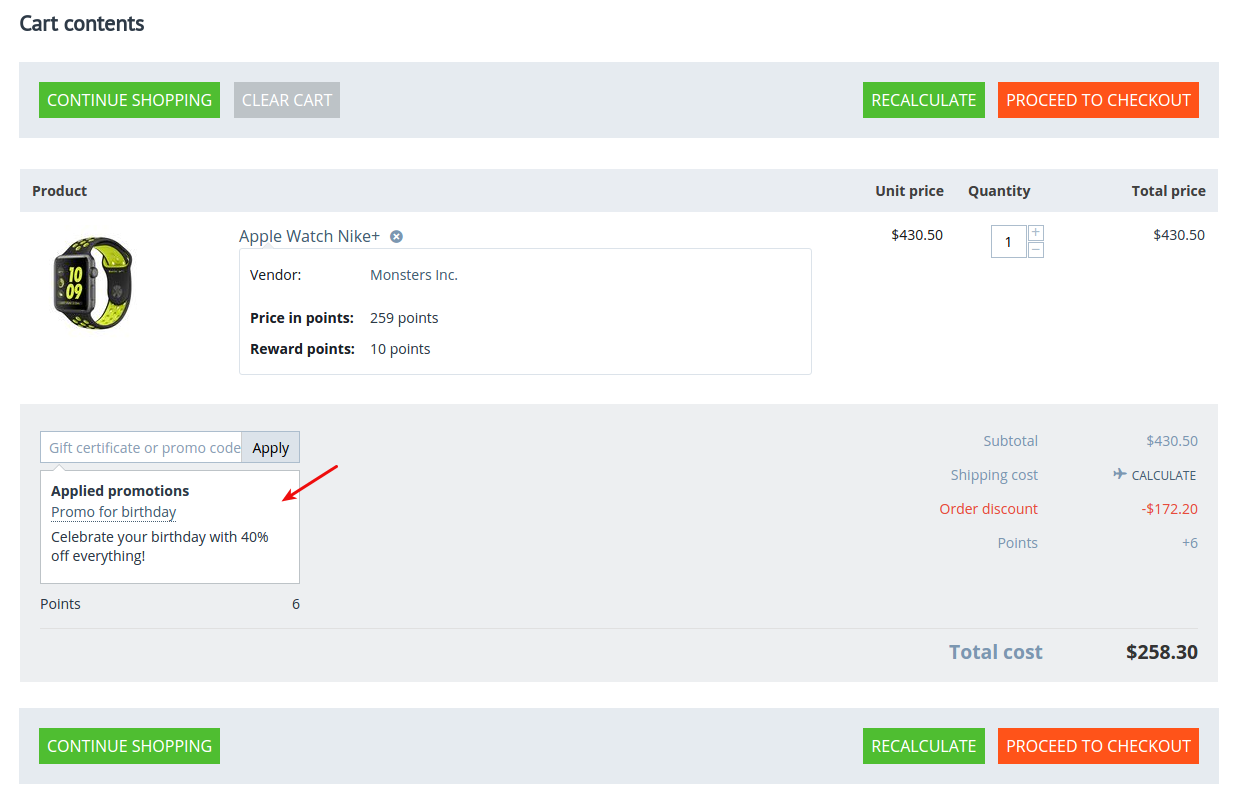Viewport: 1233px width, 799px height.
Task: Click the 10 points reward value
Action: click(400, 349)
